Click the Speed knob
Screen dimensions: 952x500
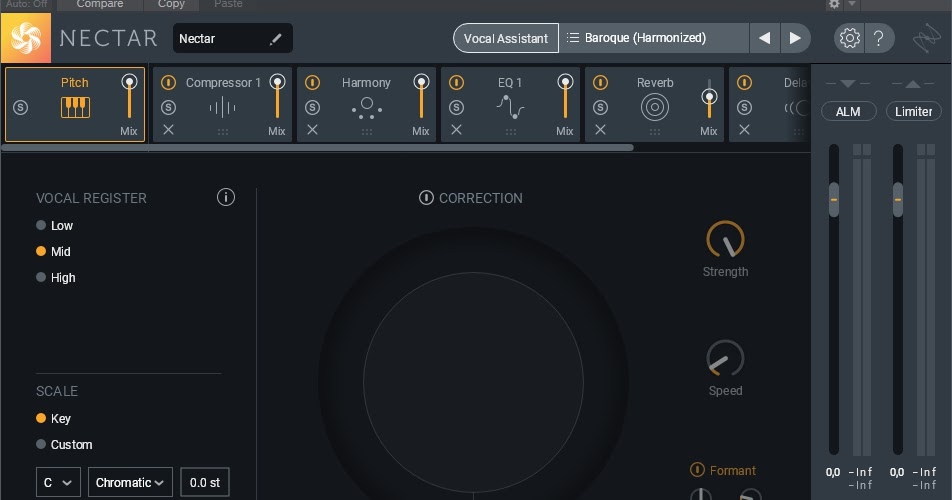[x=725, y=358]
